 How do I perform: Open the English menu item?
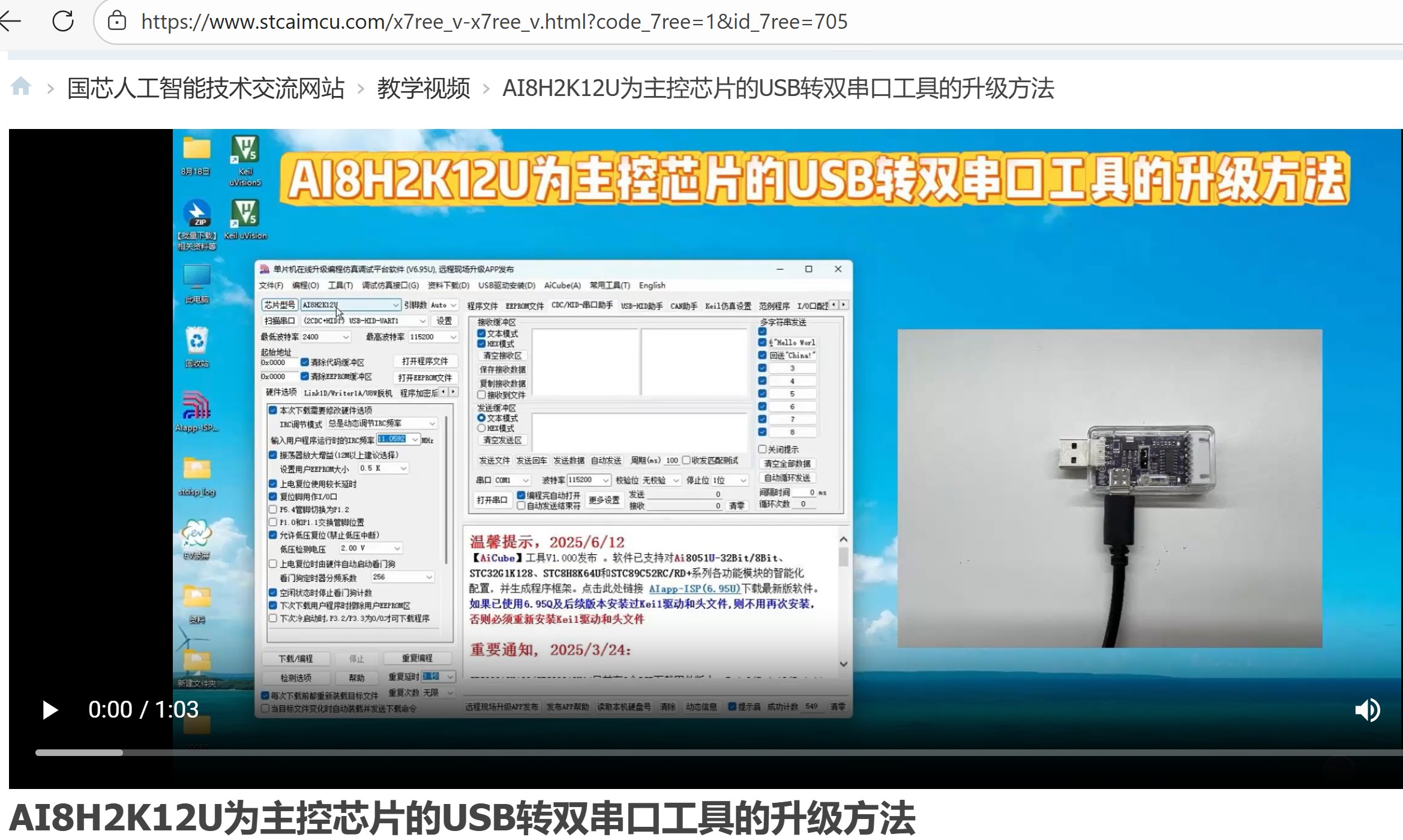pos(651,286)
